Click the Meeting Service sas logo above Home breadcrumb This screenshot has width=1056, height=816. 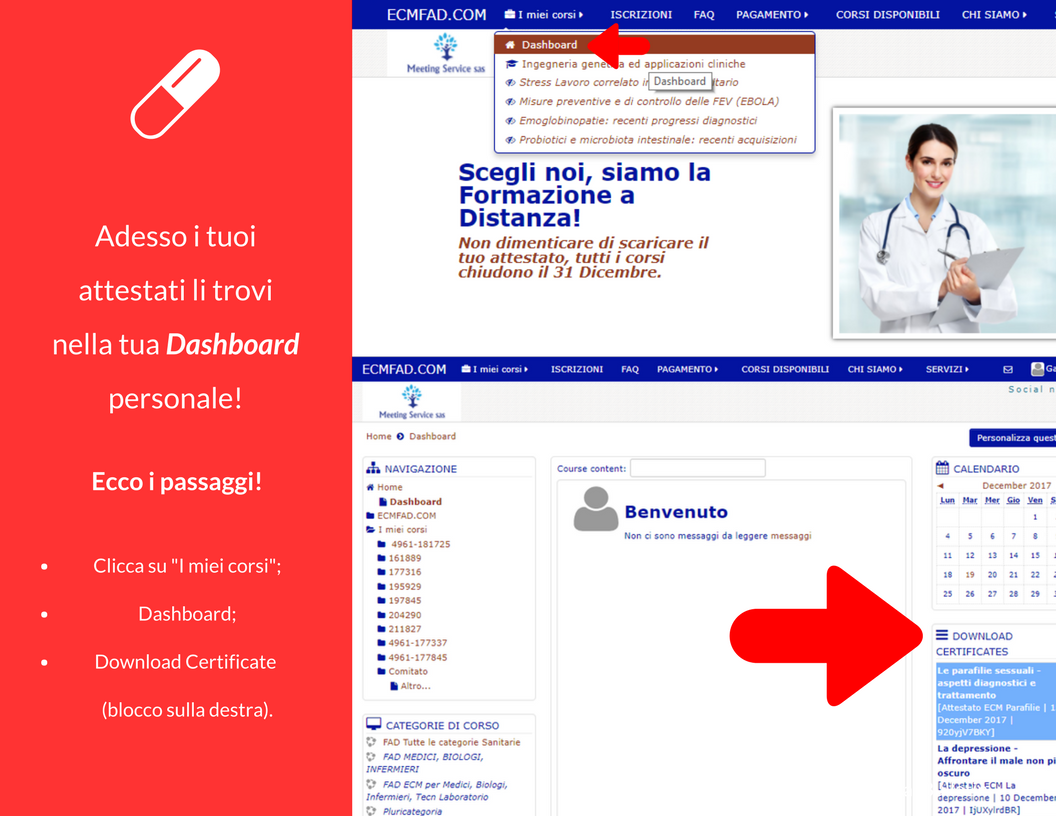(x=411, y=402)
